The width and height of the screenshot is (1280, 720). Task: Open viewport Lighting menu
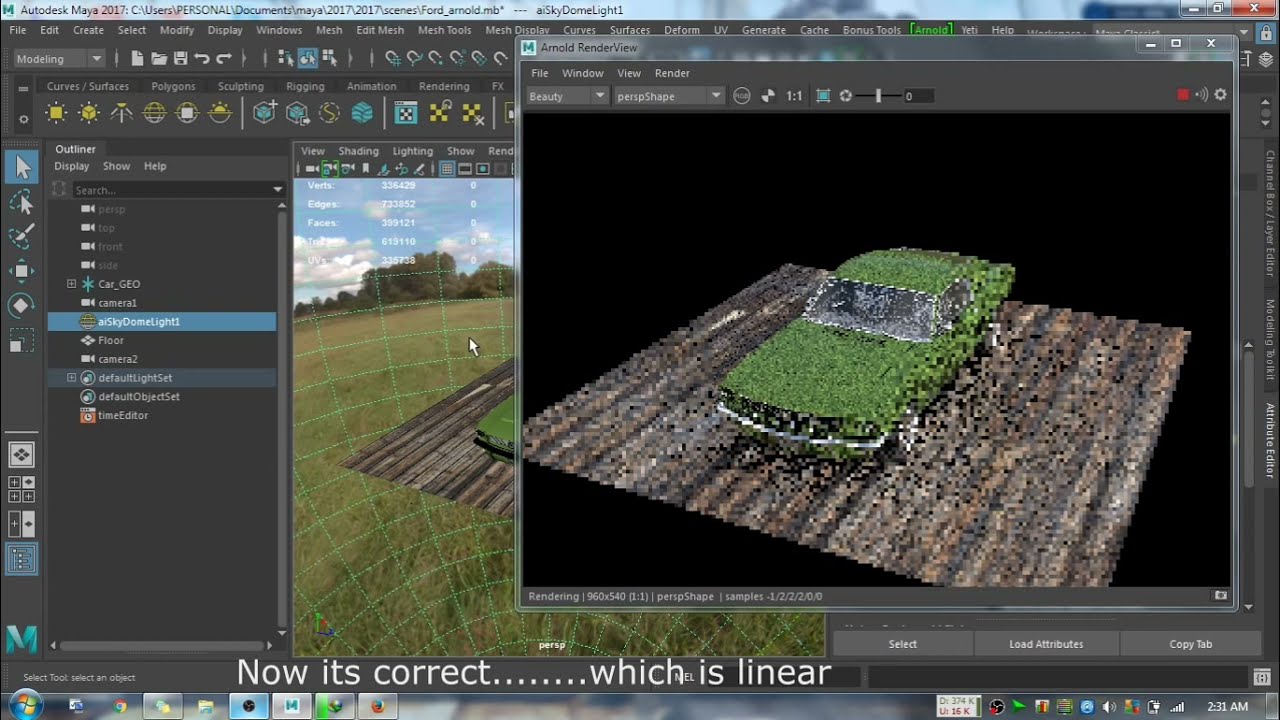point(412,151)
